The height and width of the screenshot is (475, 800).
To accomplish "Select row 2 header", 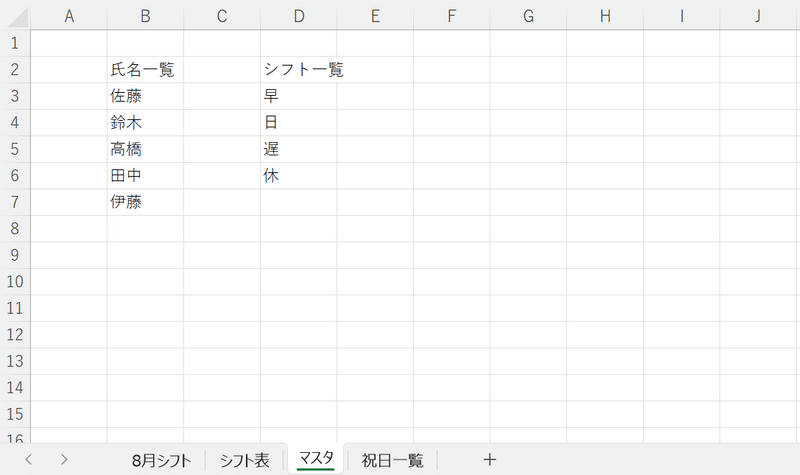I will pos(15,69).
